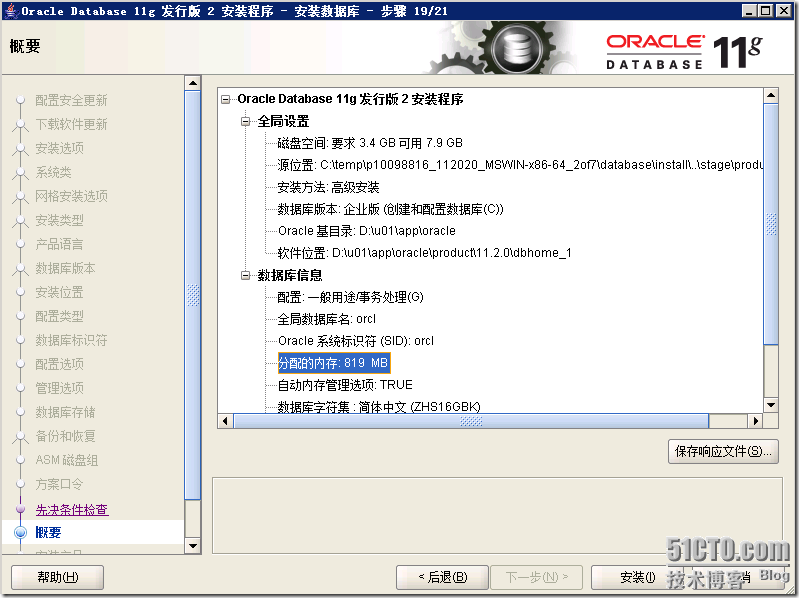The image size is (799, 598).
Task: Collapse the 数据库信息 tree section
Action: pos(246,276)
